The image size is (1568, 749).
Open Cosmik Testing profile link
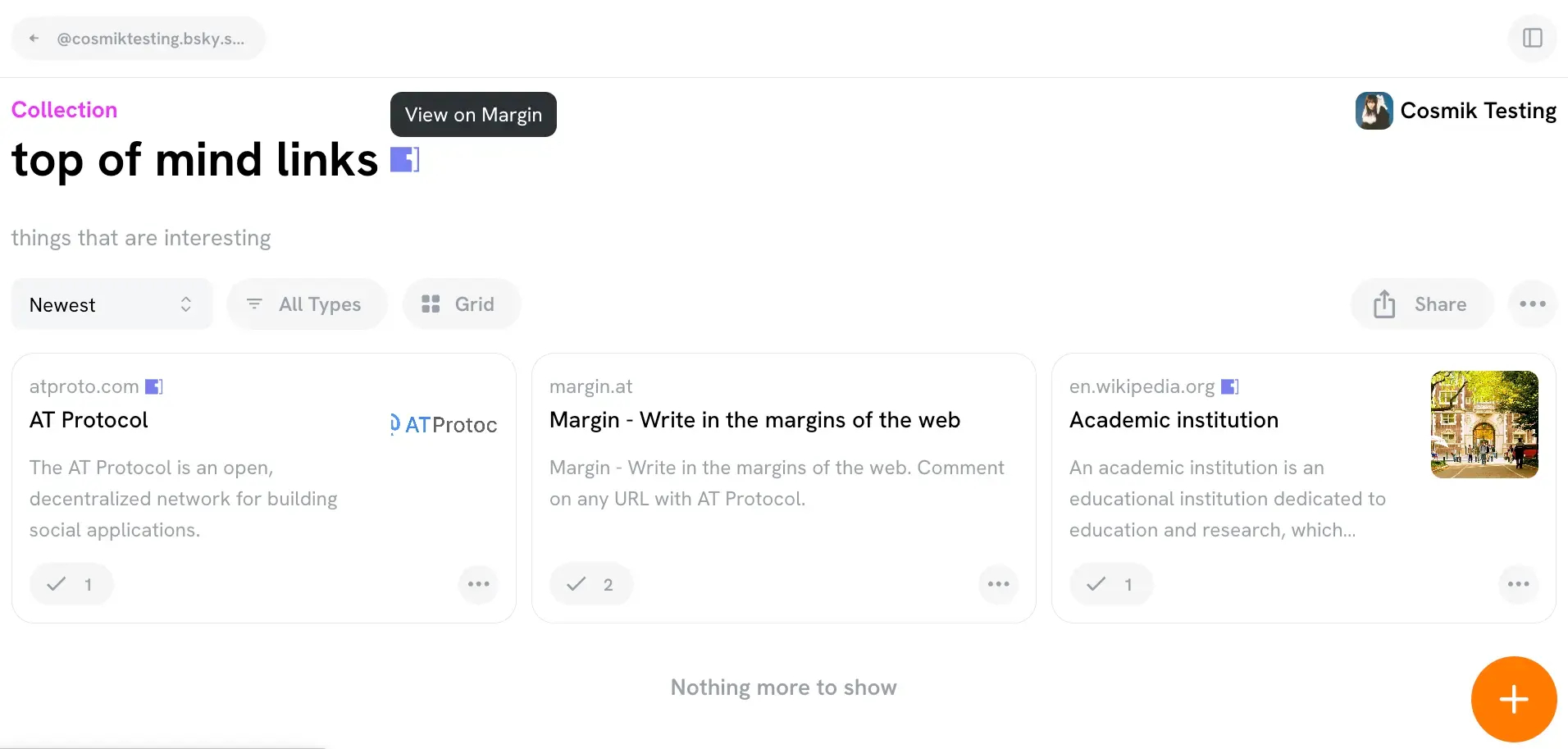[x=1456, y=111]
